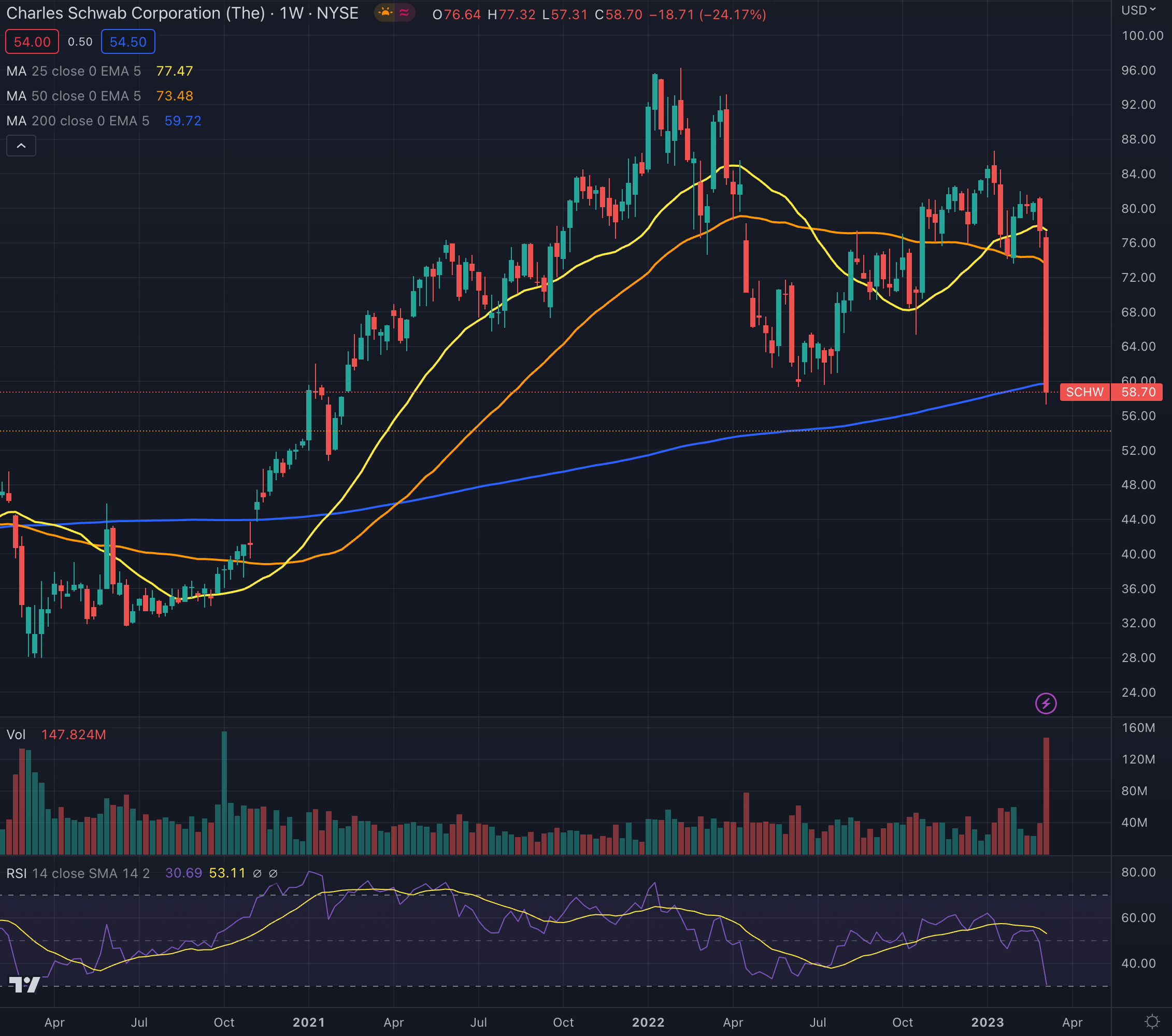Click the red 54.00 sell button
Screen dimensions: 1172x1036
coord(32,42)
